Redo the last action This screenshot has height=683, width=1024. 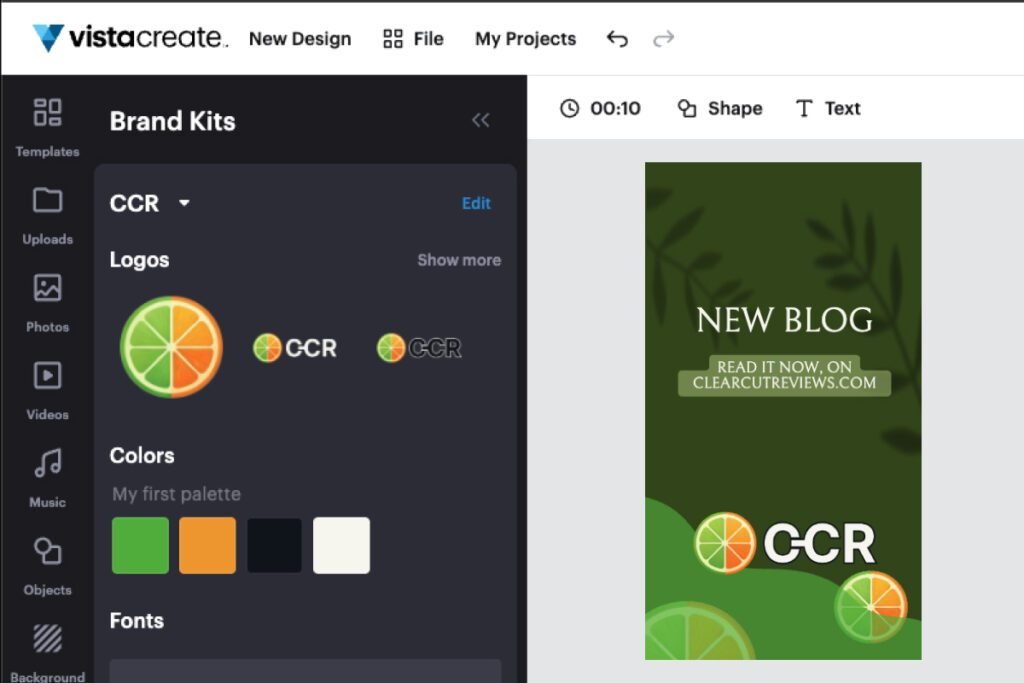tap(664, 39)
